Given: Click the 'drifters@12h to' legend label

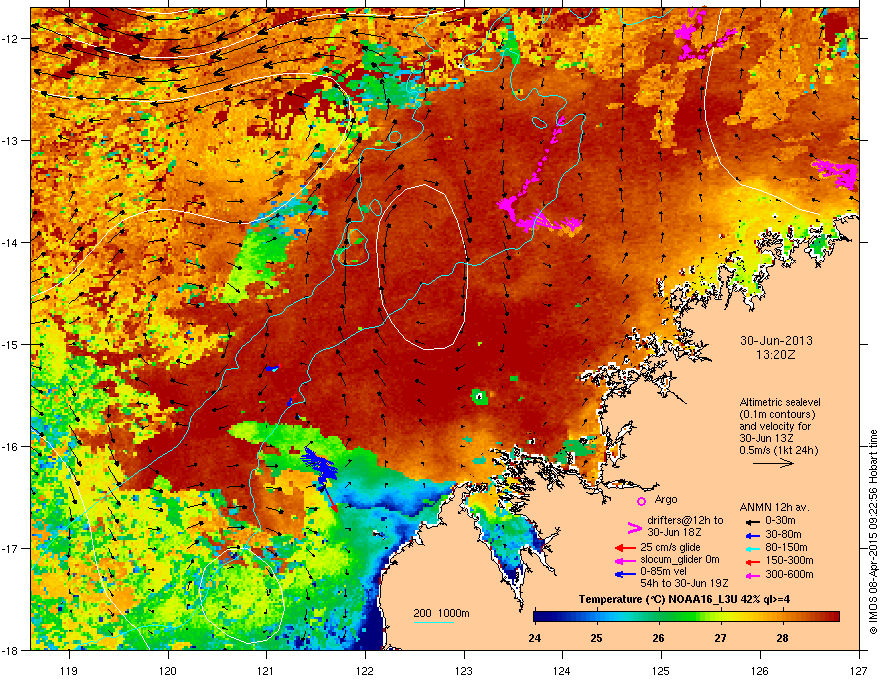Looking at the screenshot, I should [x=685, y=521].
